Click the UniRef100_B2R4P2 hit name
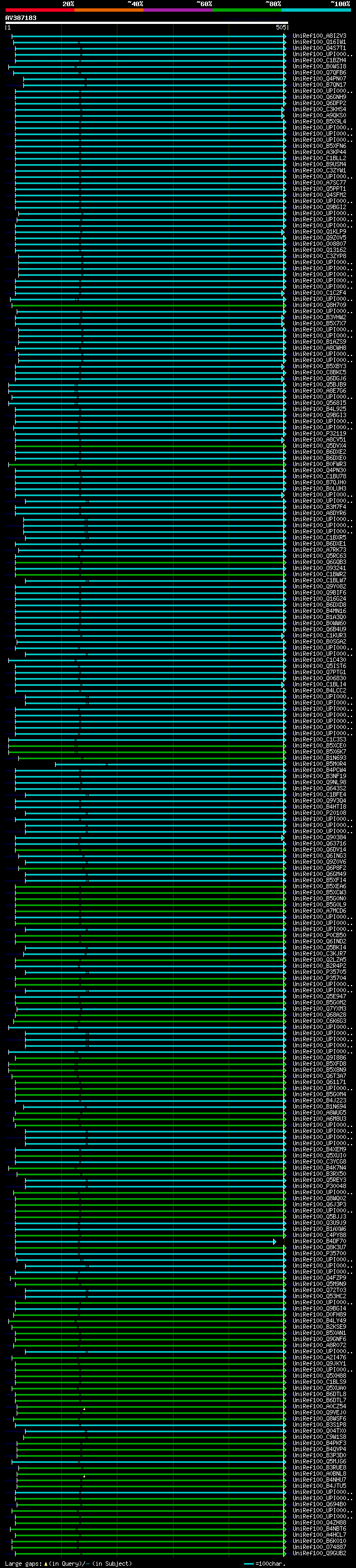Image resolution: width=356 pixels, height=1568 pixels. [319, 966]
